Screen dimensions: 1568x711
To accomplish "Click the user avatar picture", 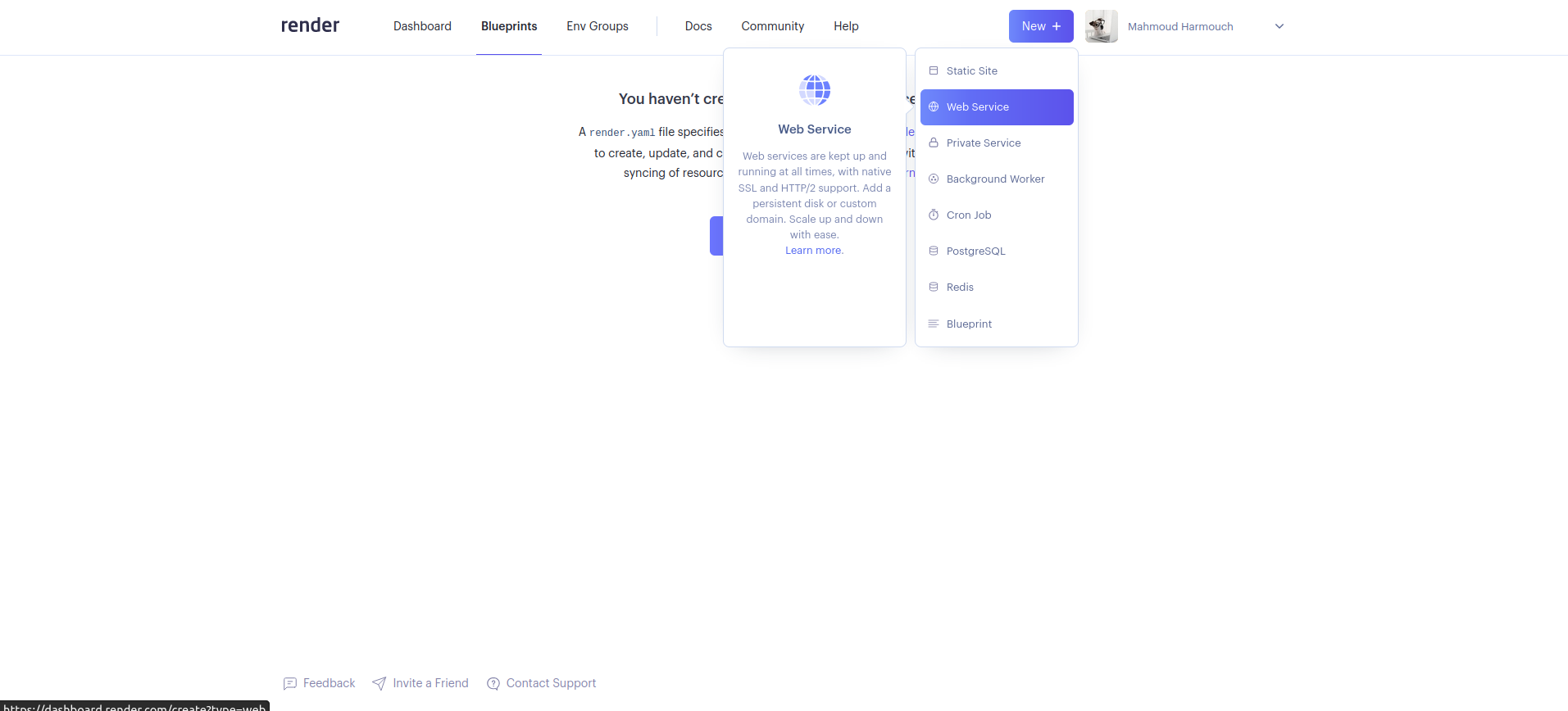I will [x=1102, y=26].
